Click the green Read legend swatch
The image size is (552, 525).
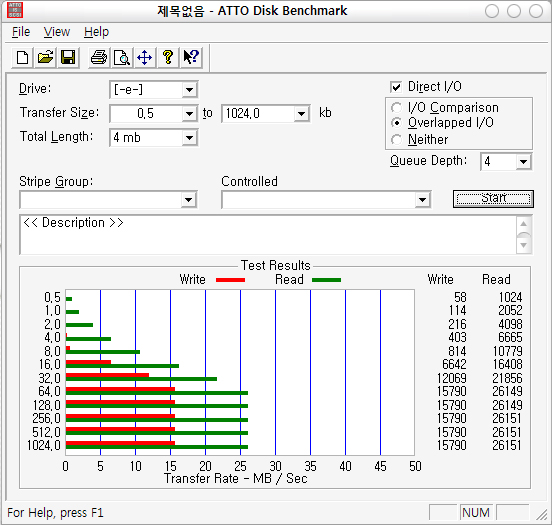[326, 280]
